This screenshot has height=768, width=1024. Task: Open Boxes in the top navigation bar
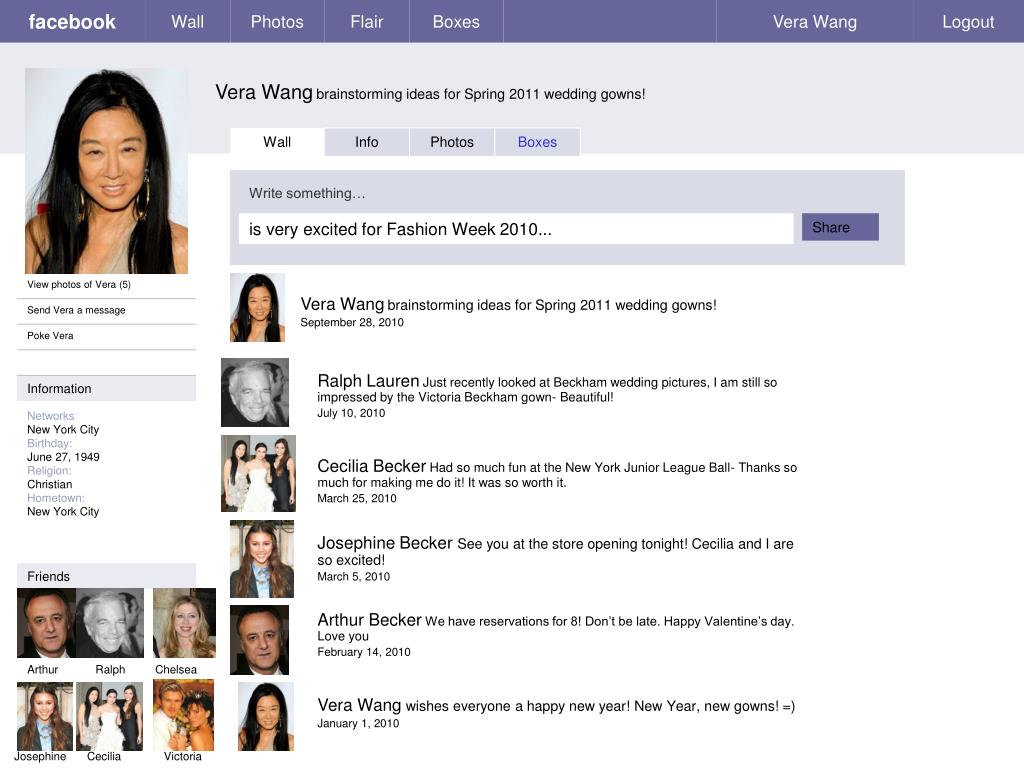456,22
